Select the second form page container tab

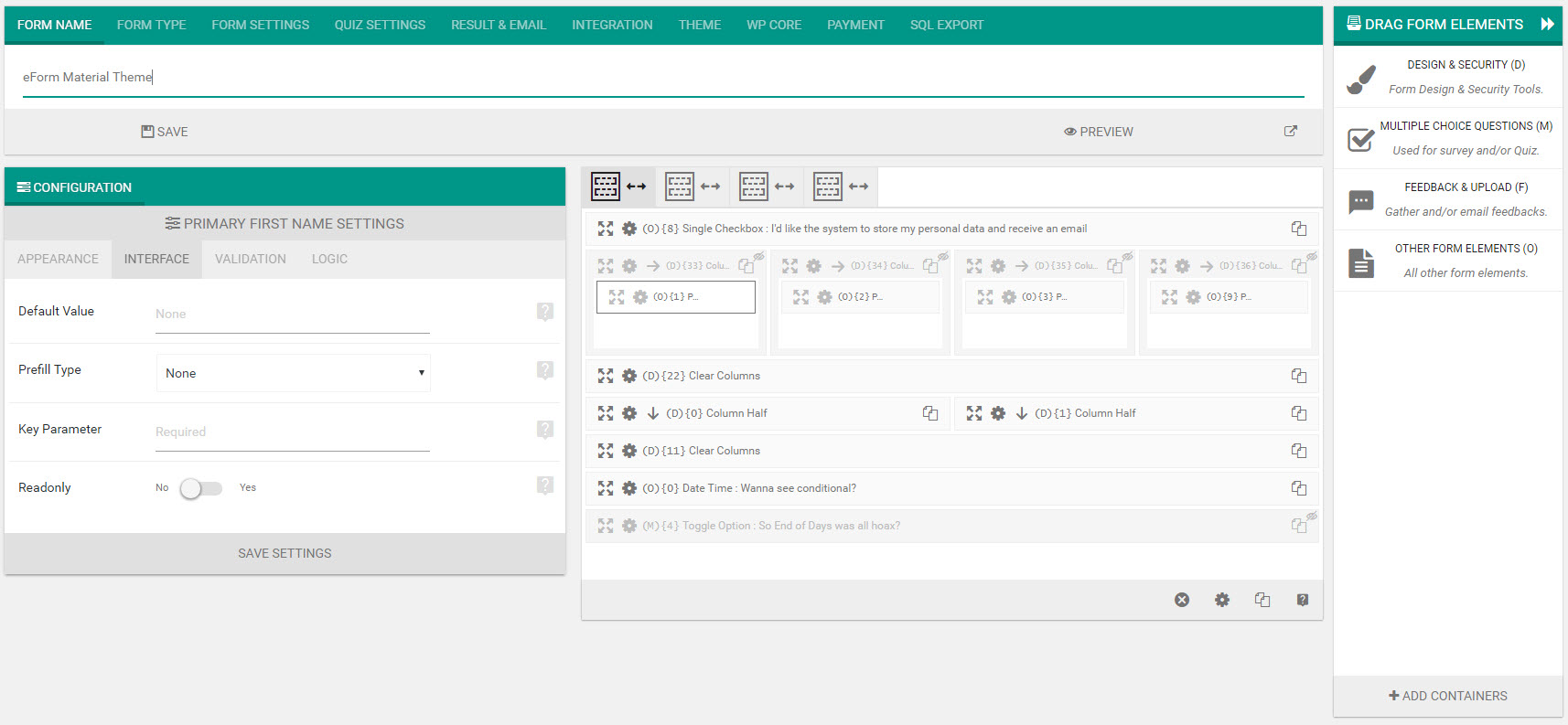coord(692,187)
